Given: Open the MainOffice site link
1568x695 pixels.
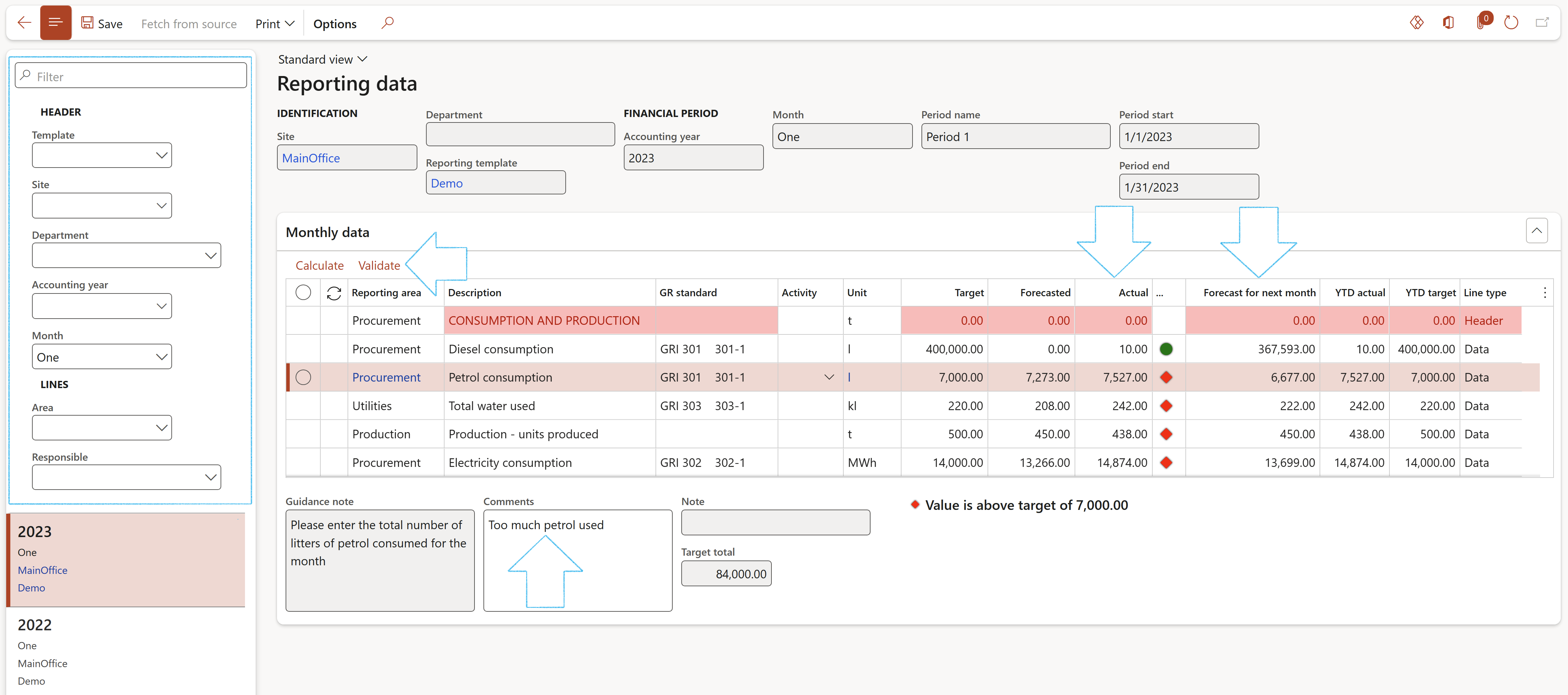Looking at the screenshot, I should pyautogui.click(x=311, y=158).
